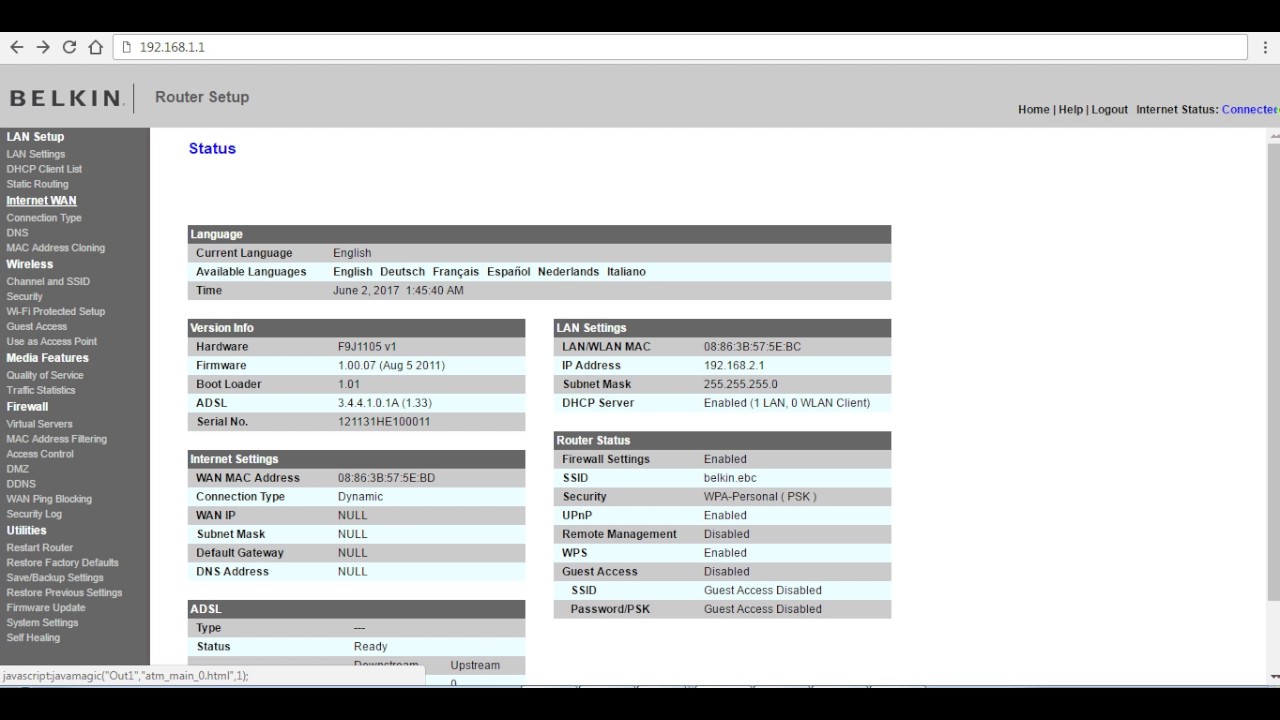Viewport: 1280px width, 720px height.
Task: Click the WAN MAC address value
Action: coord(388,478)
